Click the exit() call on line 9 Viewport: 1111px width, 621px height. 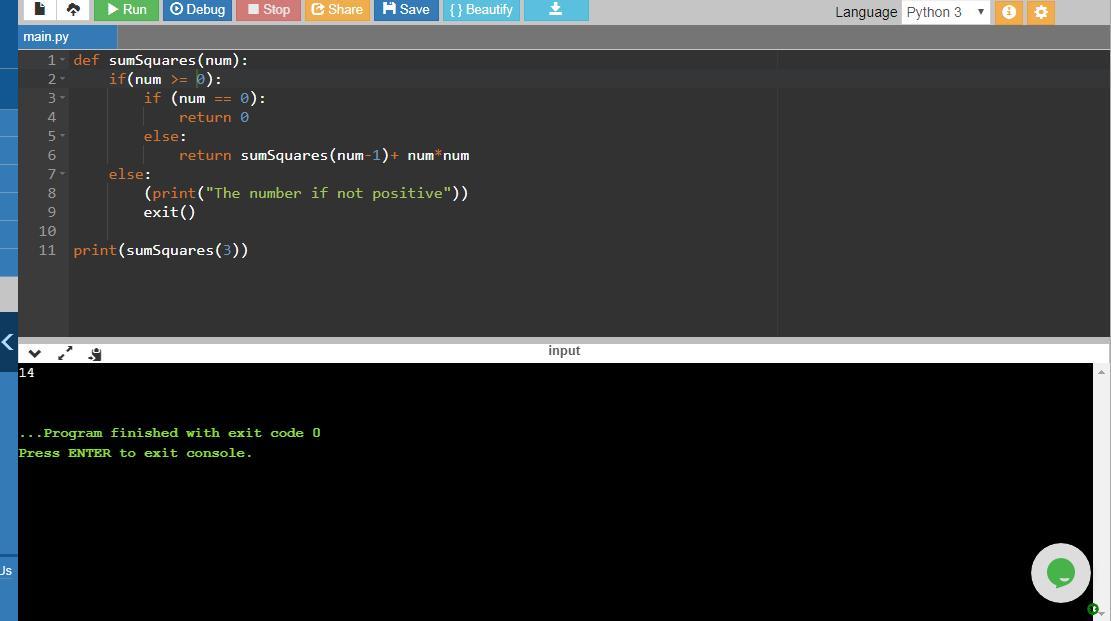click(x=169, y=212)
